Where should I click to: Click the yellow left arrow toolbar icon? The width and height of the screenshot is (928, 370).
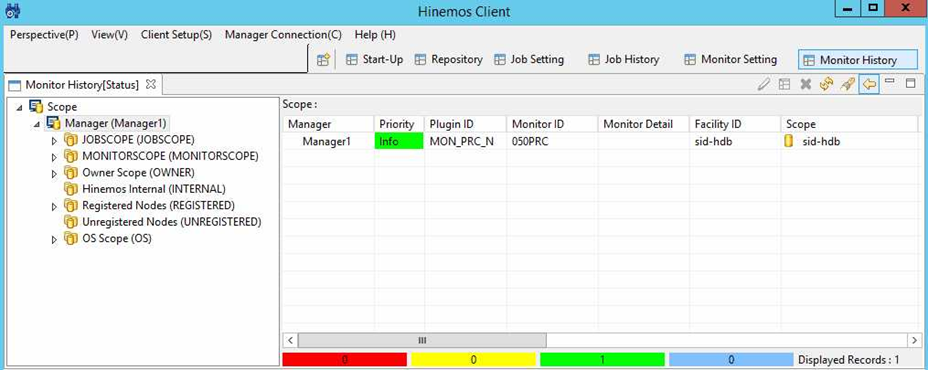[x=869, y=85]
